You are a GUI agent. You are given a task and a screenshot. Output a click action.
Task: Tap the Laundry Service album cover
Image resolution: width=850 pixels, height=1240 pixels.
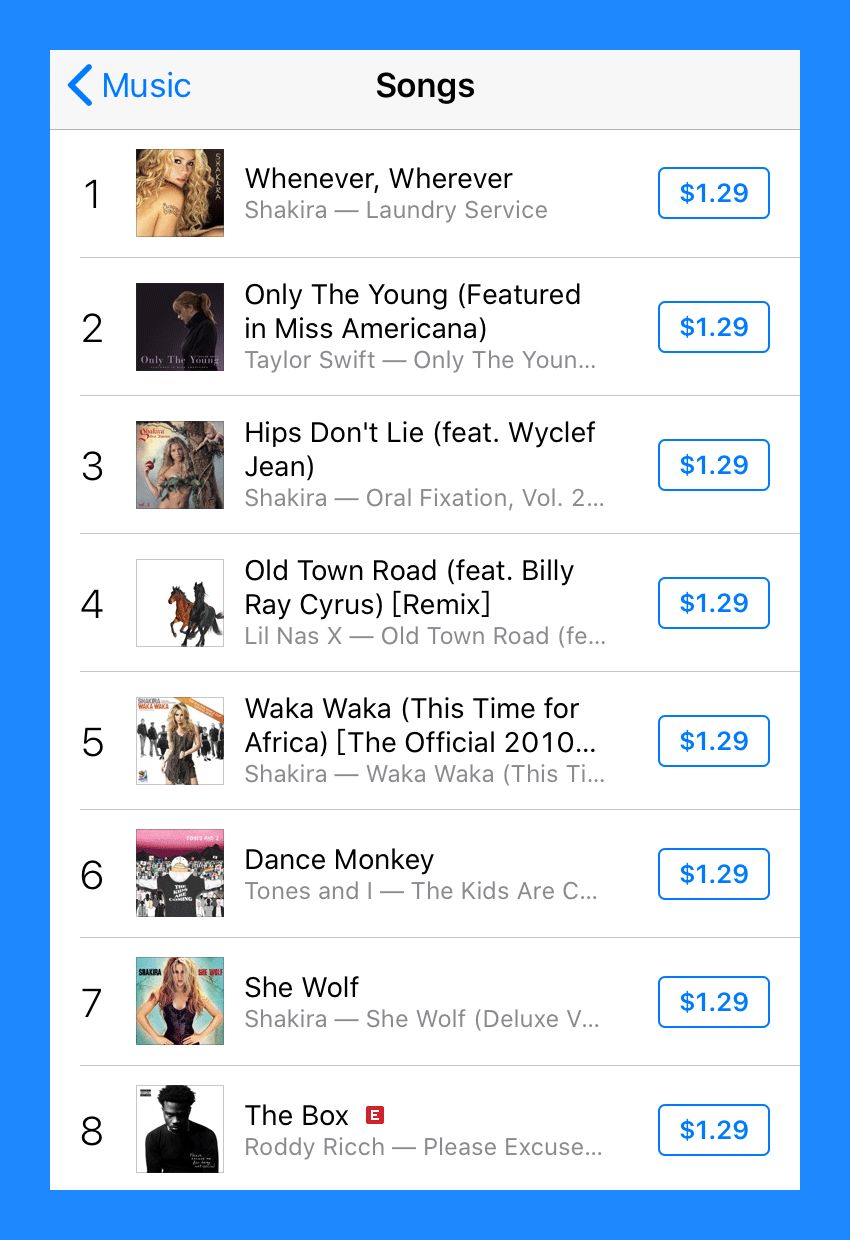point(180,193)
